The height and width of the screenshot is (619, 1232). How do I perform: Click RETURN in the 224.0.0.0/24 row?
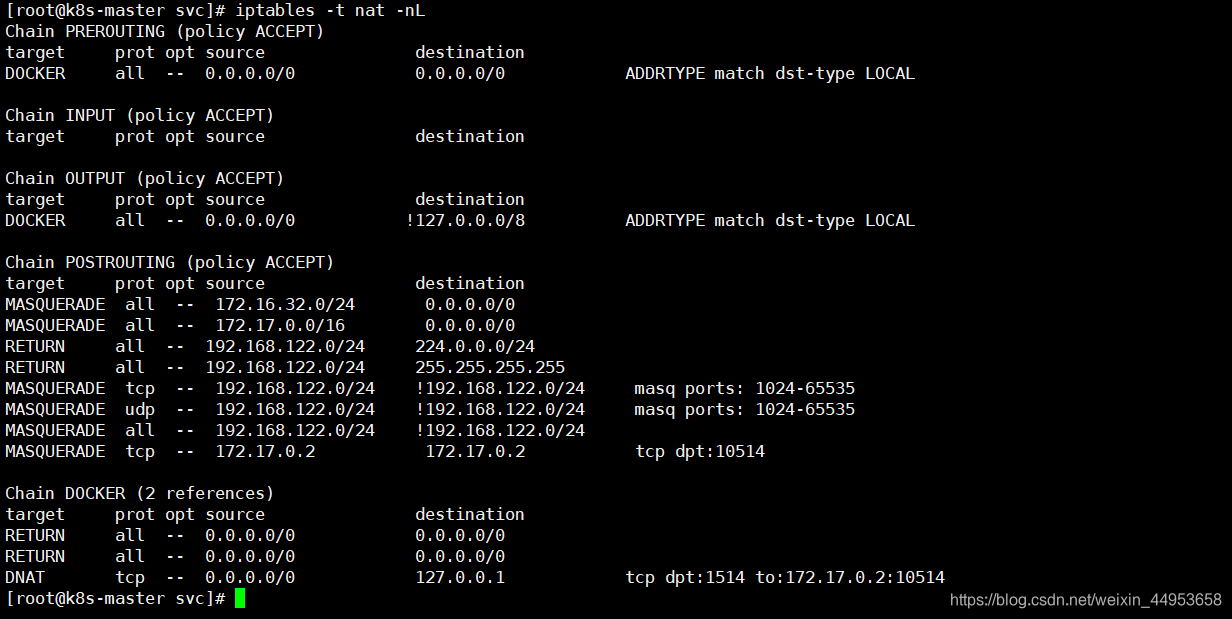(x=35, y=346)
